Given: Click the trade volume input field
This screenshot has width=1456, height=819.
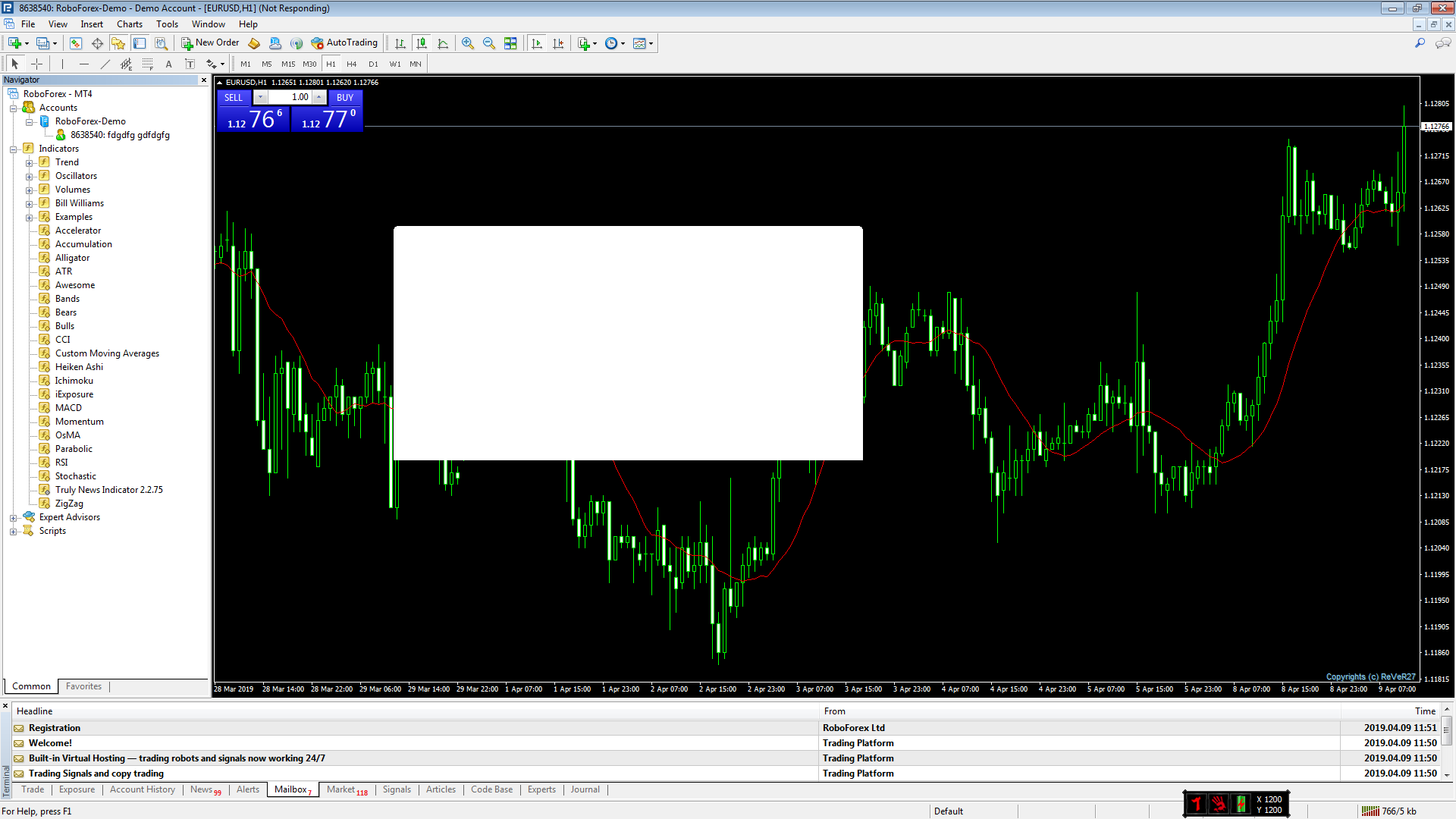Looking at the screenshot, I should [x=290, y=97].
